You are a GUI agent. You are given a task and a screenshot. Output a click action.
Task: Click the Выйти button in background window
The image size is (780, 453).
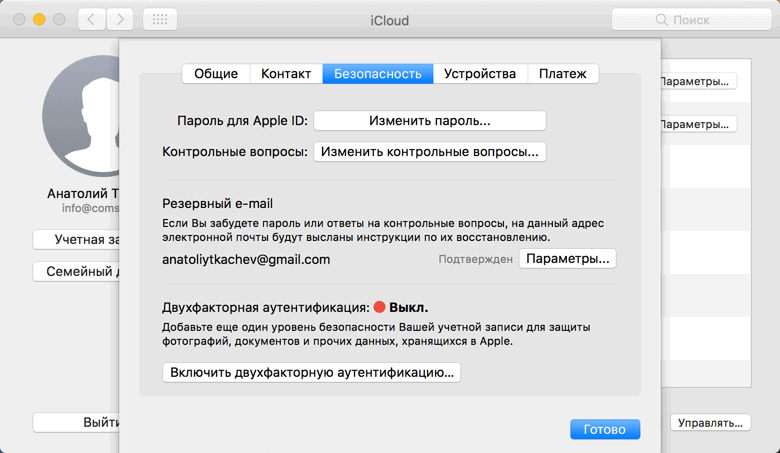coord(76,422)
